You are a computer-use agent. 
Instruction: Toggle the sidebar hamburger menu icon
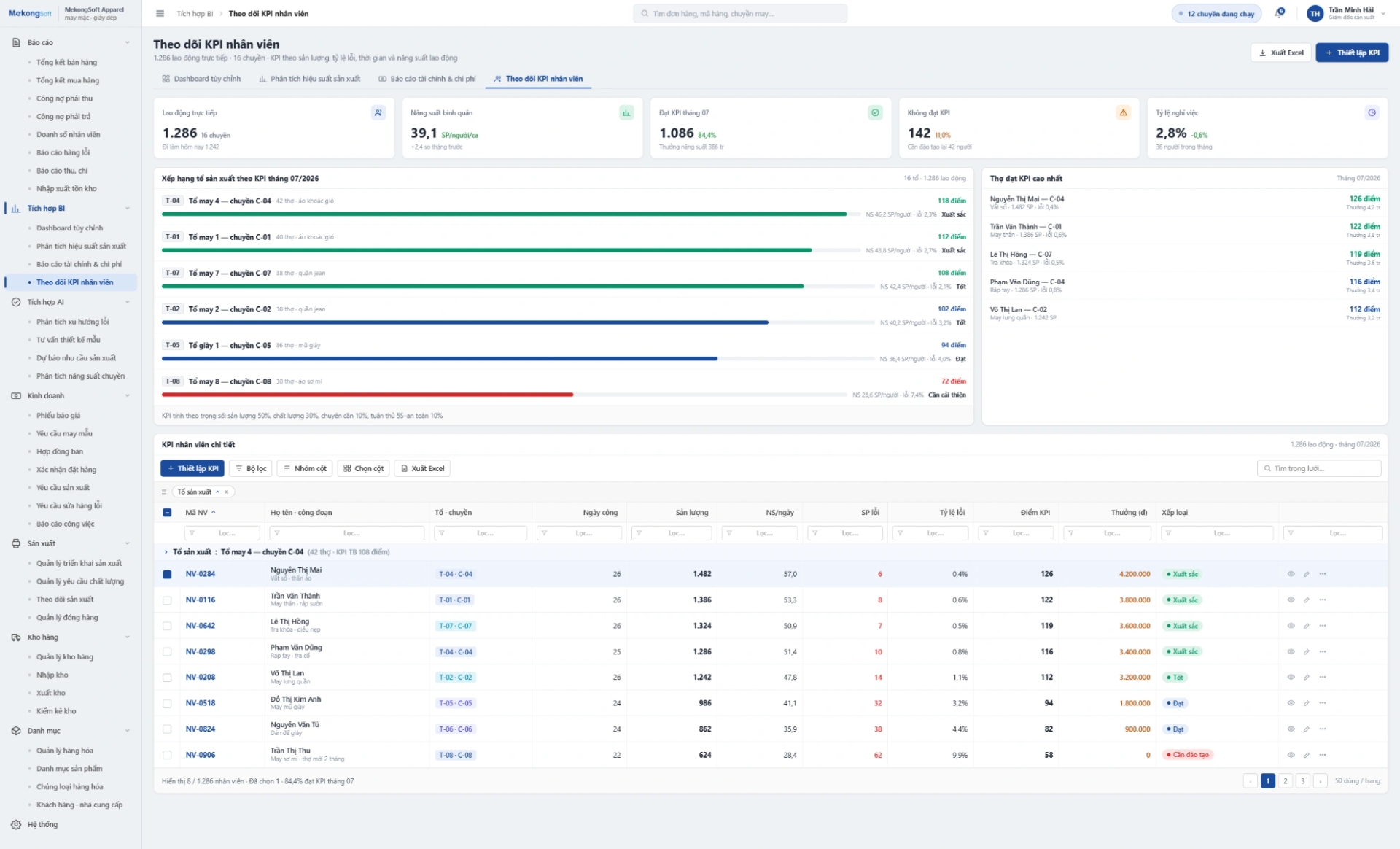click(160, 13)
